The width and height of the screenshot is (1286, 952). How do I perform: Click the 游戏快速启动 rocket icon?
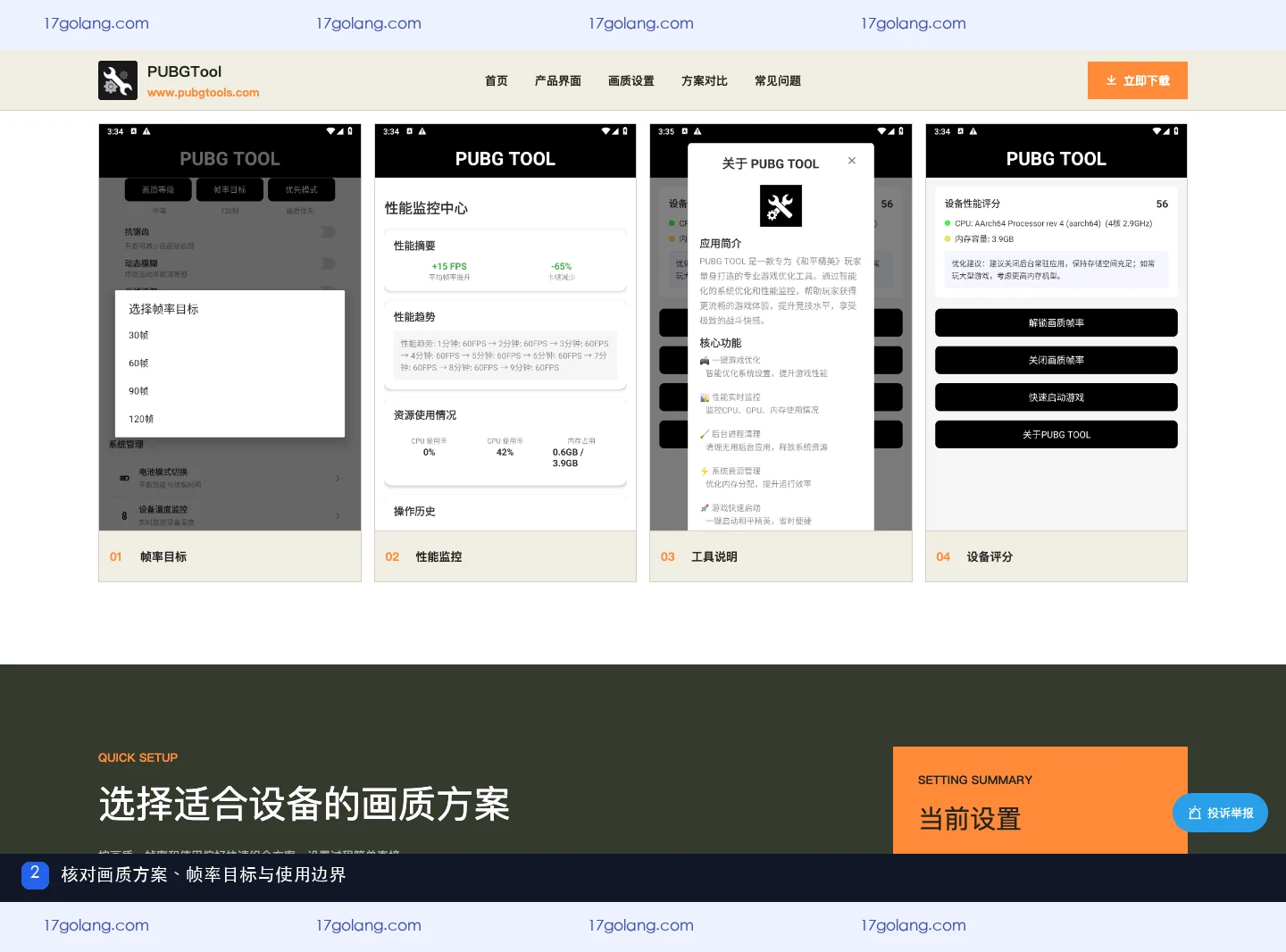(x=705, y=508)
